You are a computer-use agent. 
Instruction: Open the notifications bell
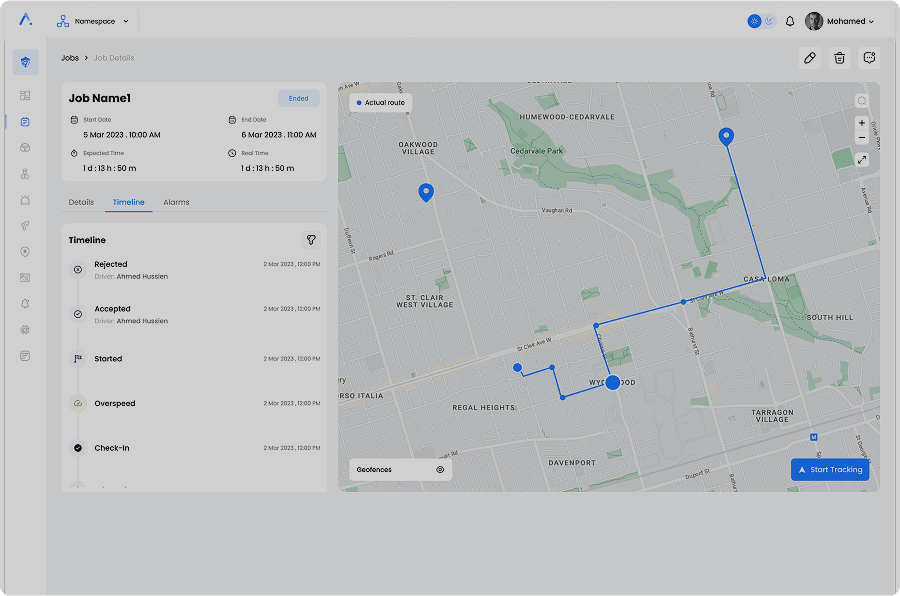pos(790,21)
